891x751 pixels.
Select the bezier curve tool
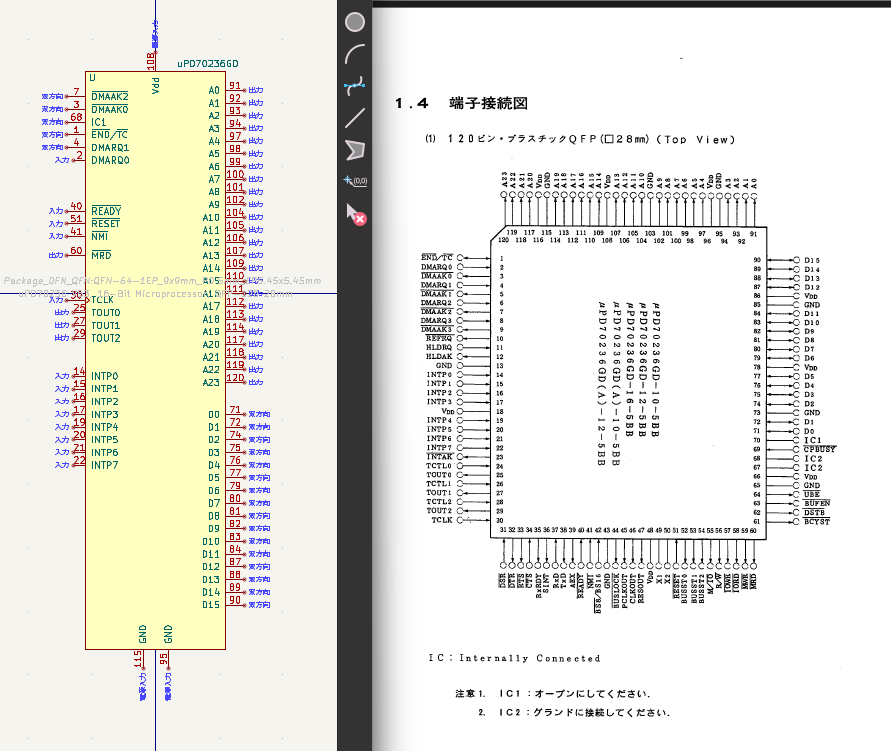[355, 86]
